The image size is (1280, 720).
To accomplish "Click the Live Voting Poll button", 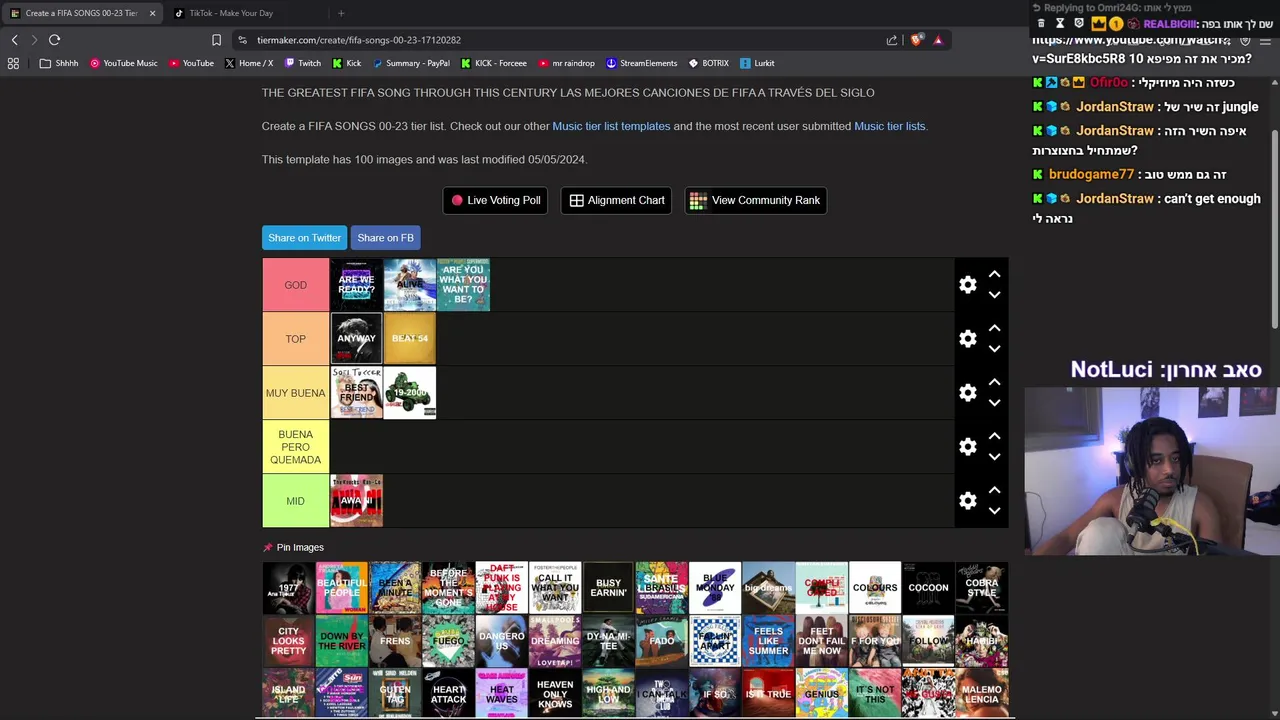I will pyautogui.click(x=495, y=200).
